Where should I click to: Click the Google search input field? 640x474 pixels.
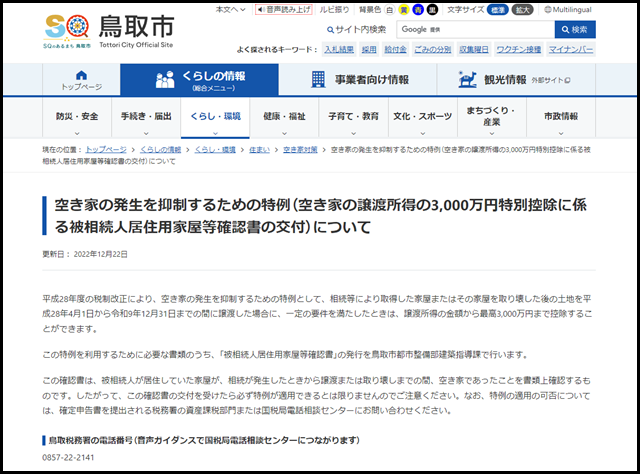point(475,29)
